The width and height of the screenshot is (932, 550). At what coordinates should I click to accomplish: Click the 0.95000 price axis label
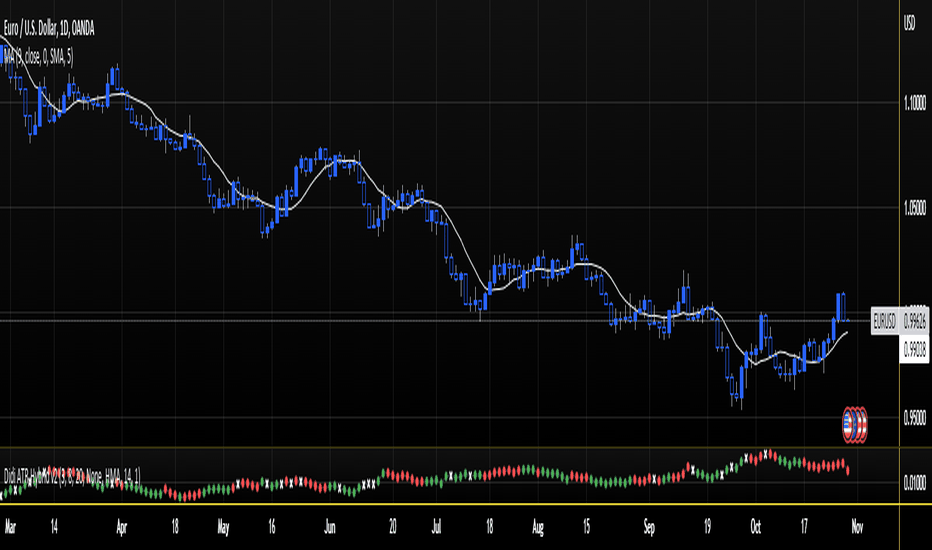tap(914, 418)
